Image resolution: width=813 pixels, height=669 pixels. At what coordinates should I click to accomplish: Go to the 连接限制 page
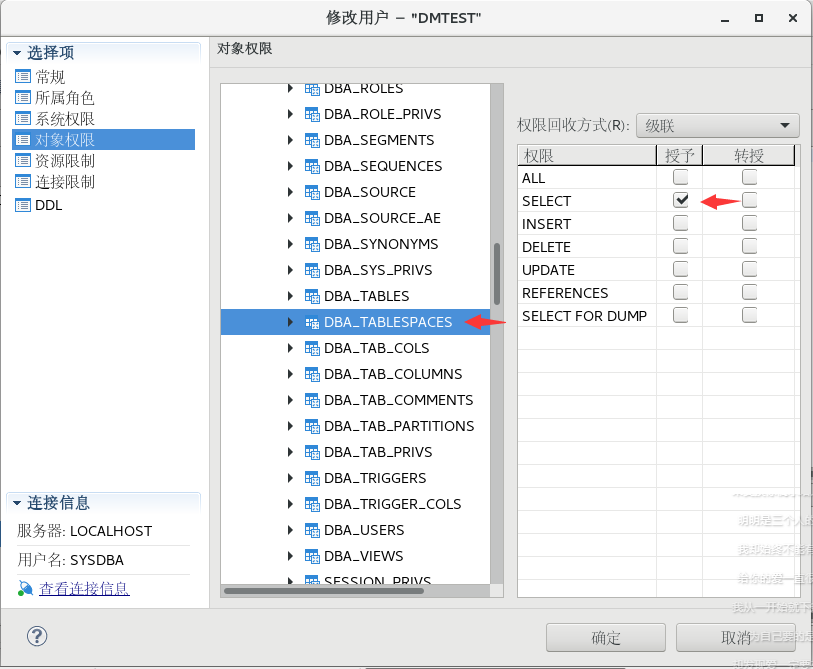coord(64,182)
